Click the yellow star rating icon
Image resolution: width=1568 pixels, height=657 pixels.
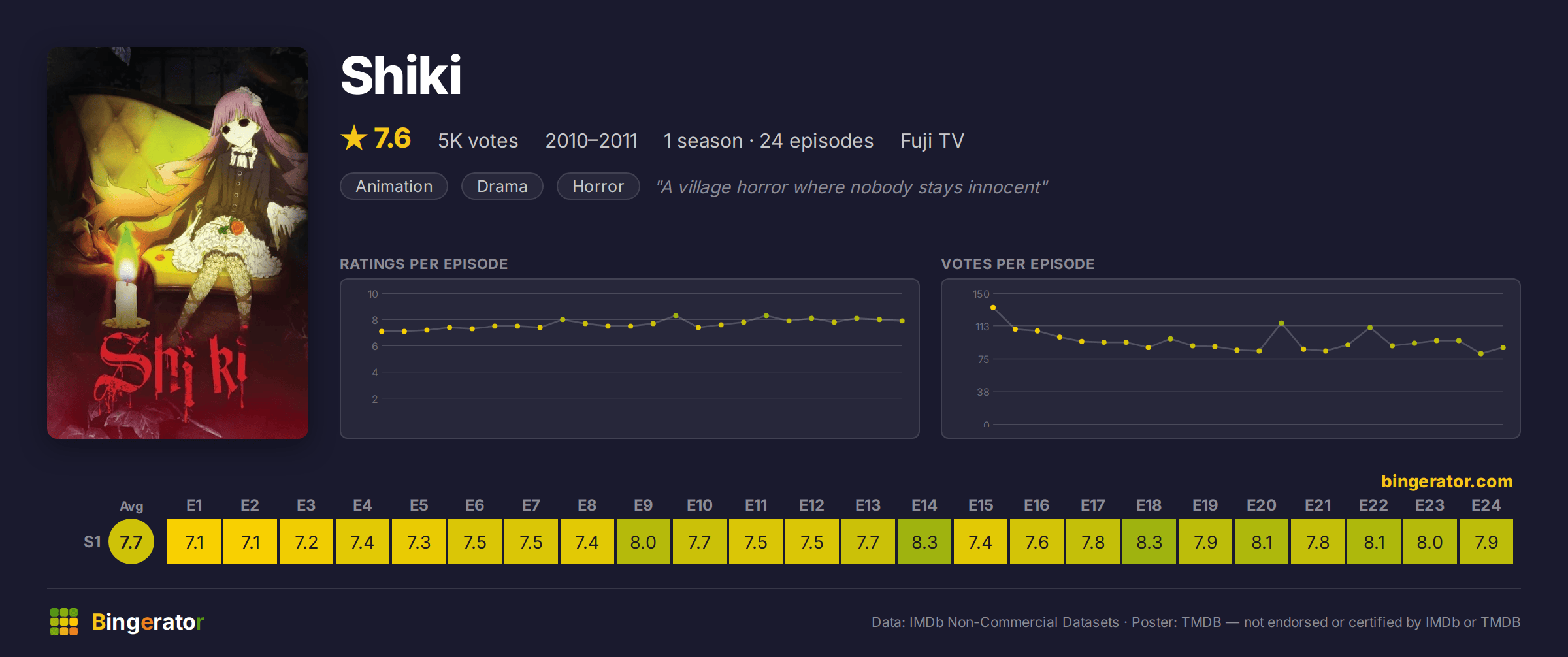pos(354,138)
